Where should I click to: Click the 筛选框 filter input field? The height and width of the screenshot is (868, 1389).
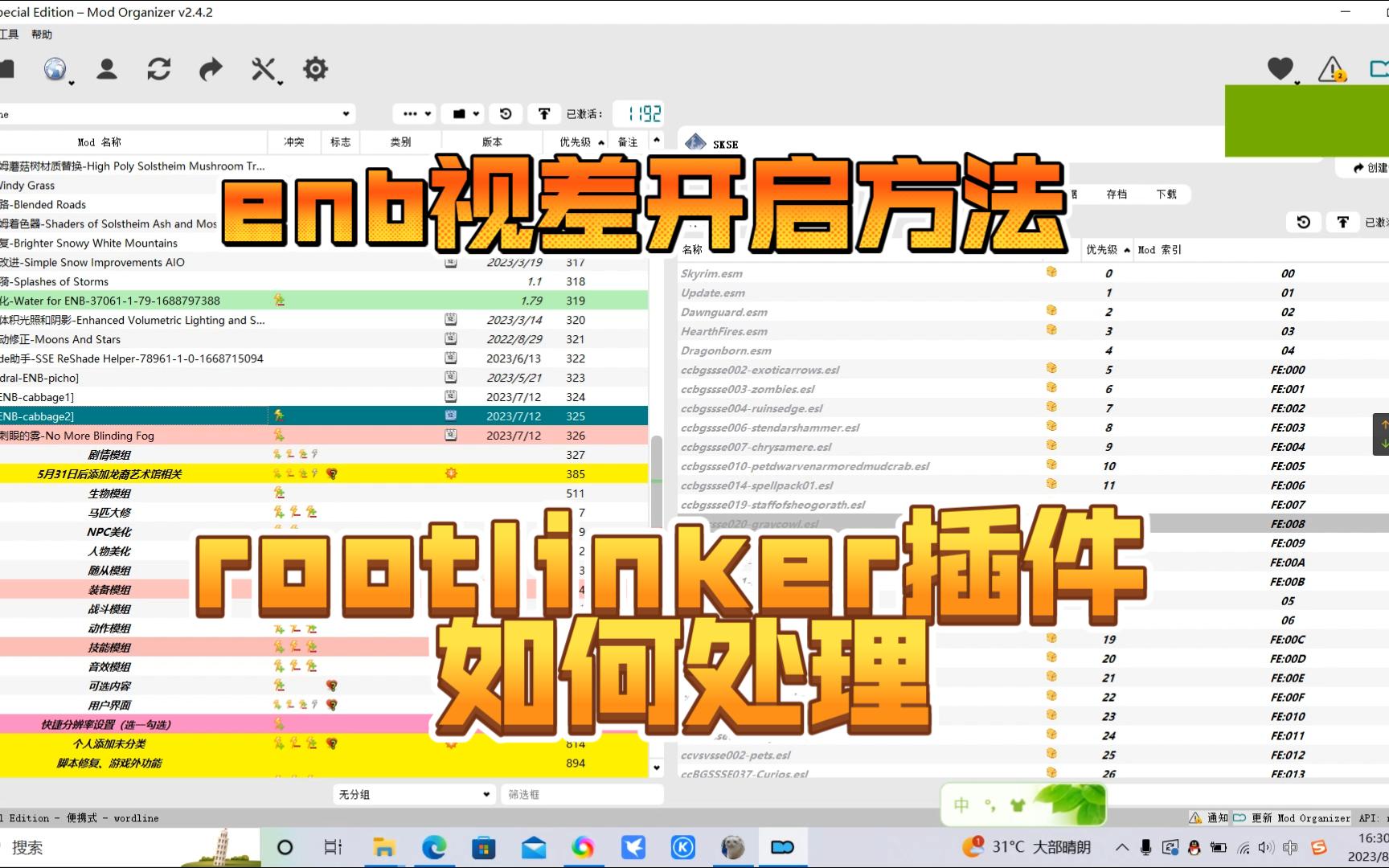point(582,794)
